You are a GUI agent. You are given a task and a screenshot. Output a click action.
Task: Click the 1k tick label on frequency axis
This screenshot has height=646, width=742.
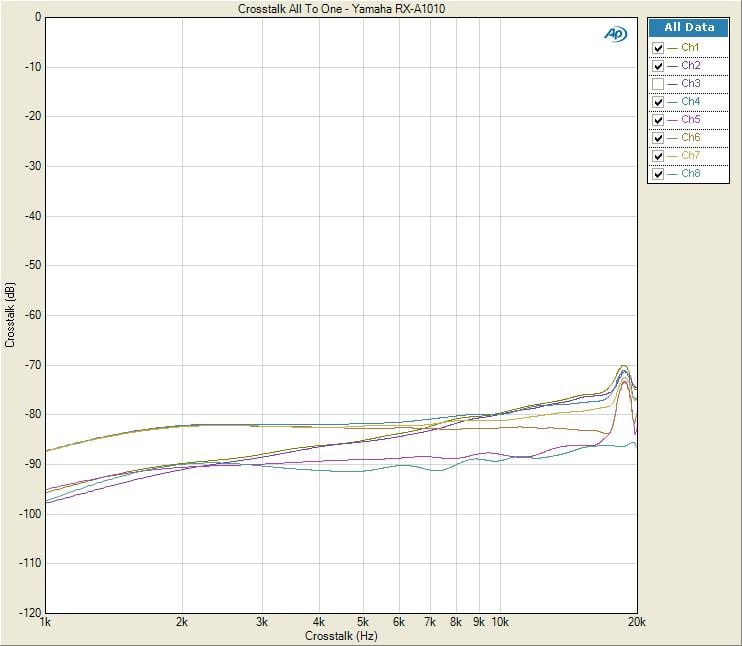[x=46, y=622]
